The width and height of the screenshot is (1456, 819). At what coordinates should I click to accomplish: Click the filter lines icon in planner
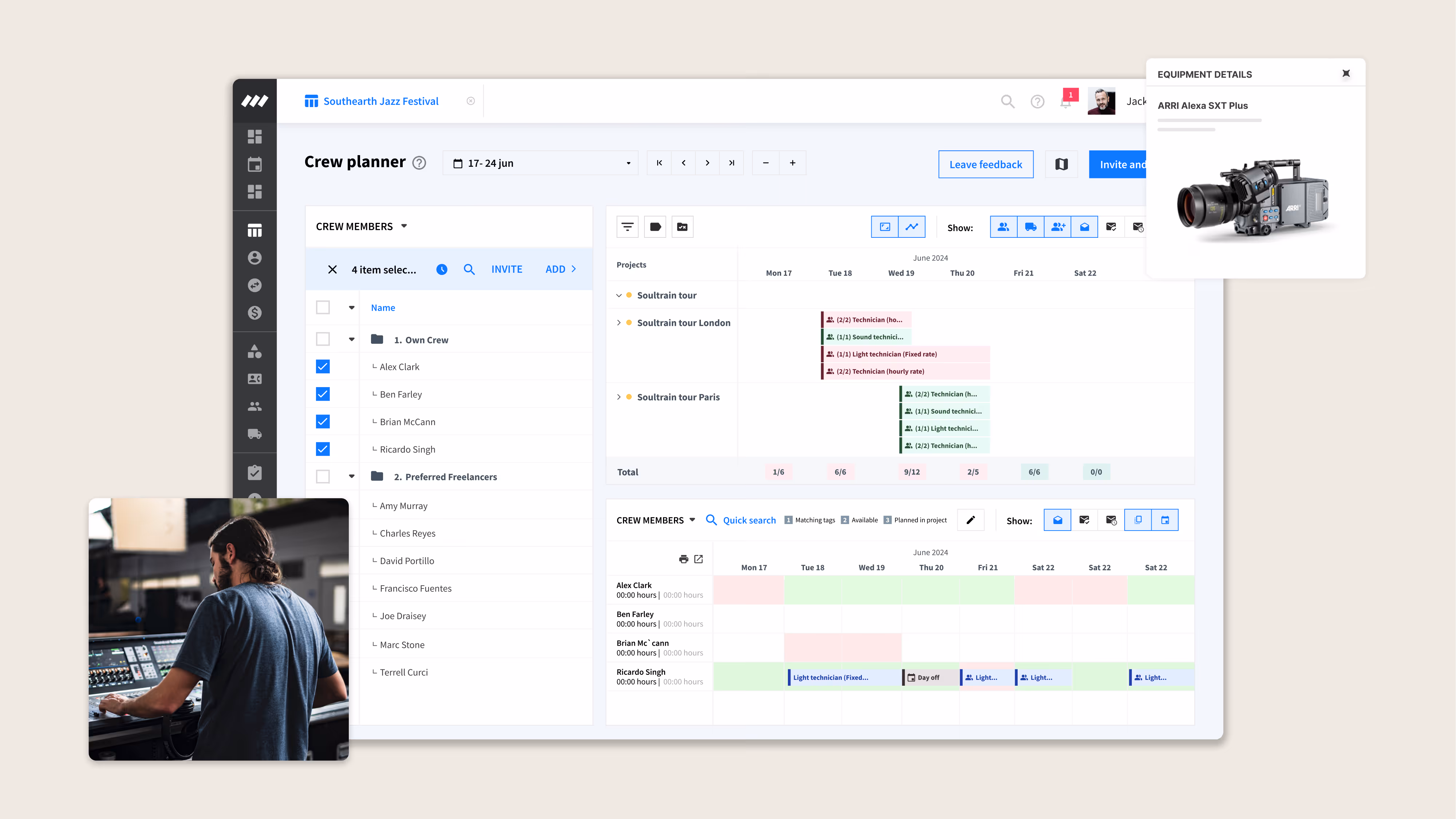coord(627,227)
